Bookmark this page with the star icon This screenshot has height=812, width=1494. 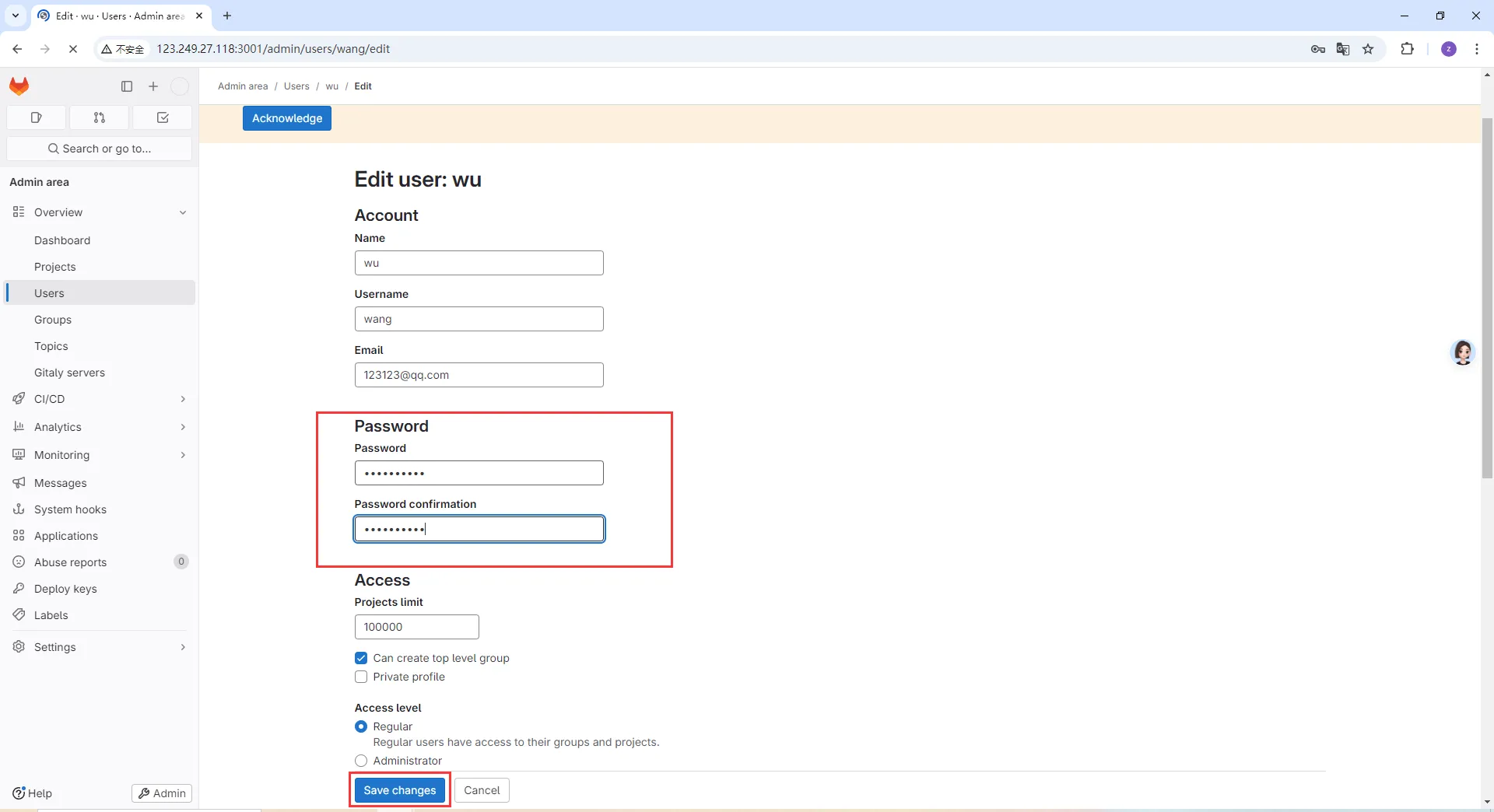click(1368, 49)
